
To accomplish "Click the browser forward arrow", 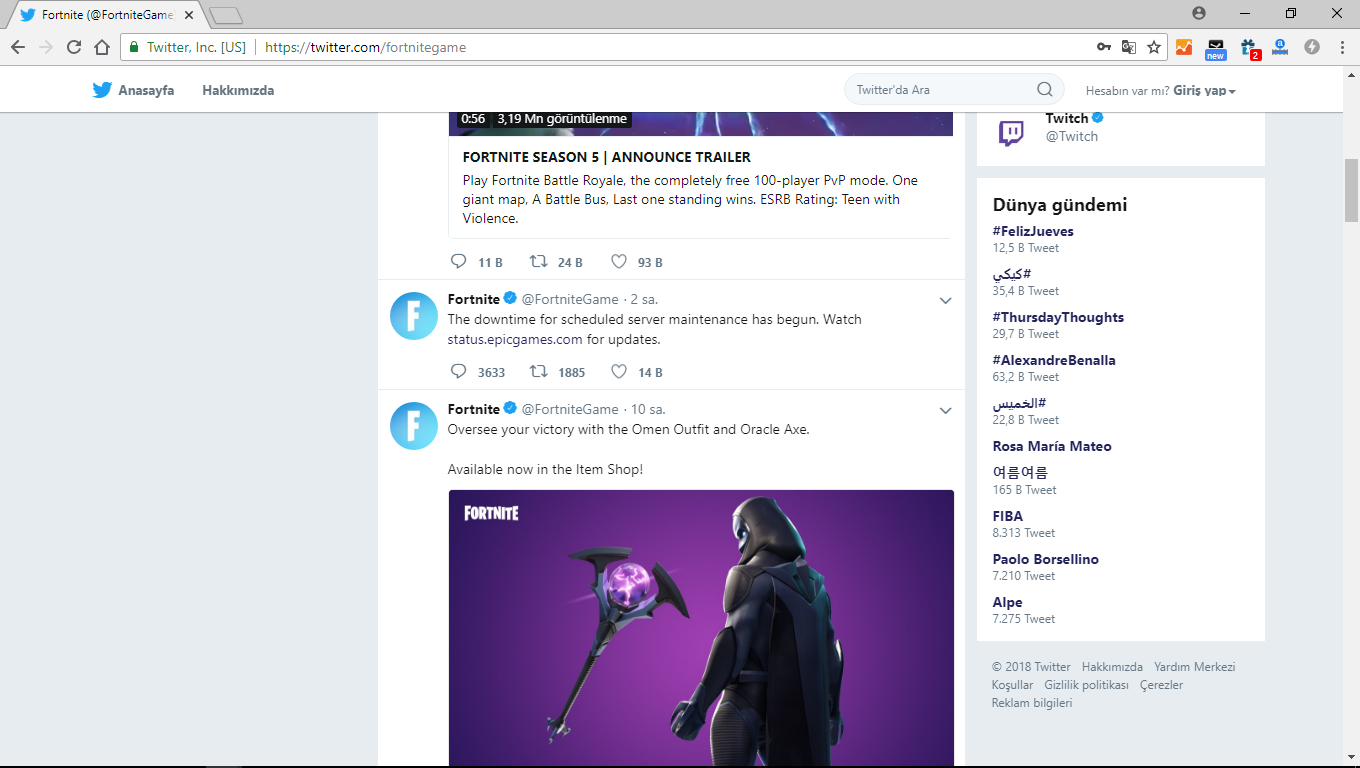I will [46, 47].
